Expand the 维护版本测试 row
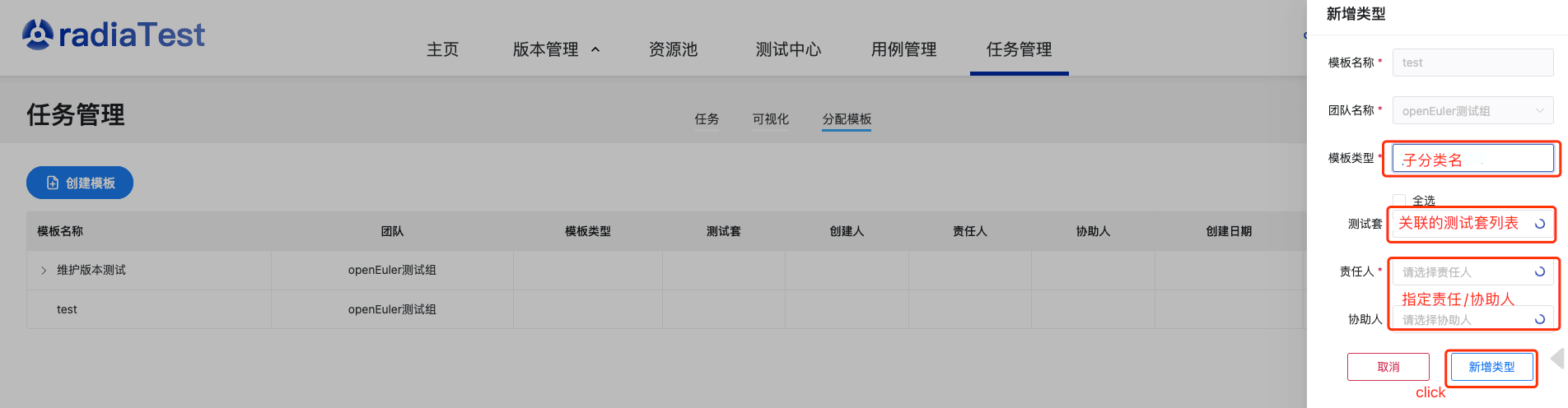 tap(44, 271)
